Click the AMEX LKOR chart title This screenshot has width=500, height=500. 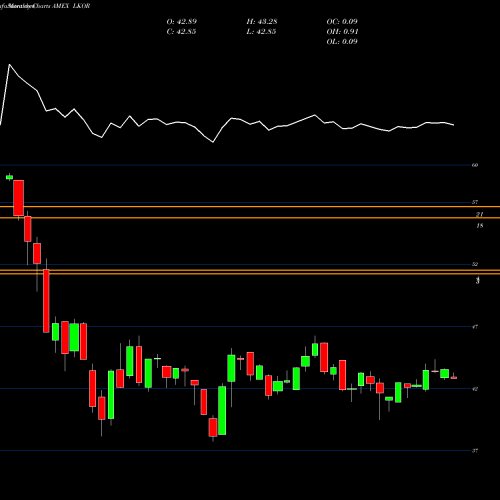(x=71, y=6)
